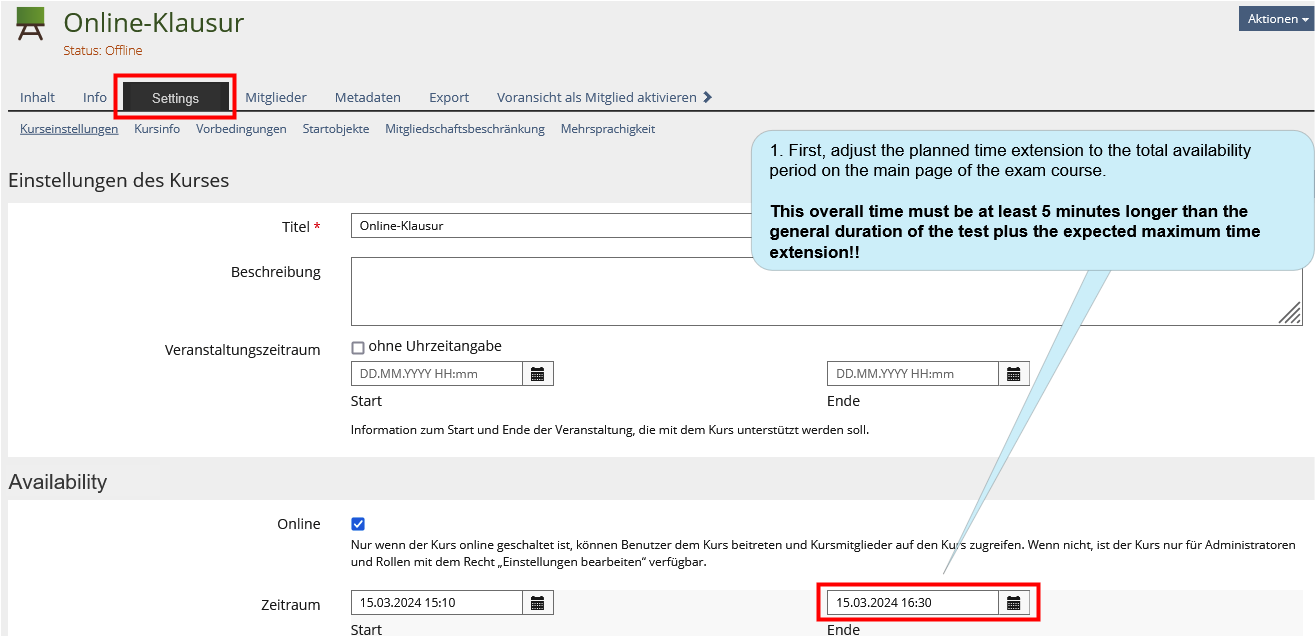The width and height of the screenshot is (1315, 636).
Task: Switch to the Settings tab
Action: 175,98
